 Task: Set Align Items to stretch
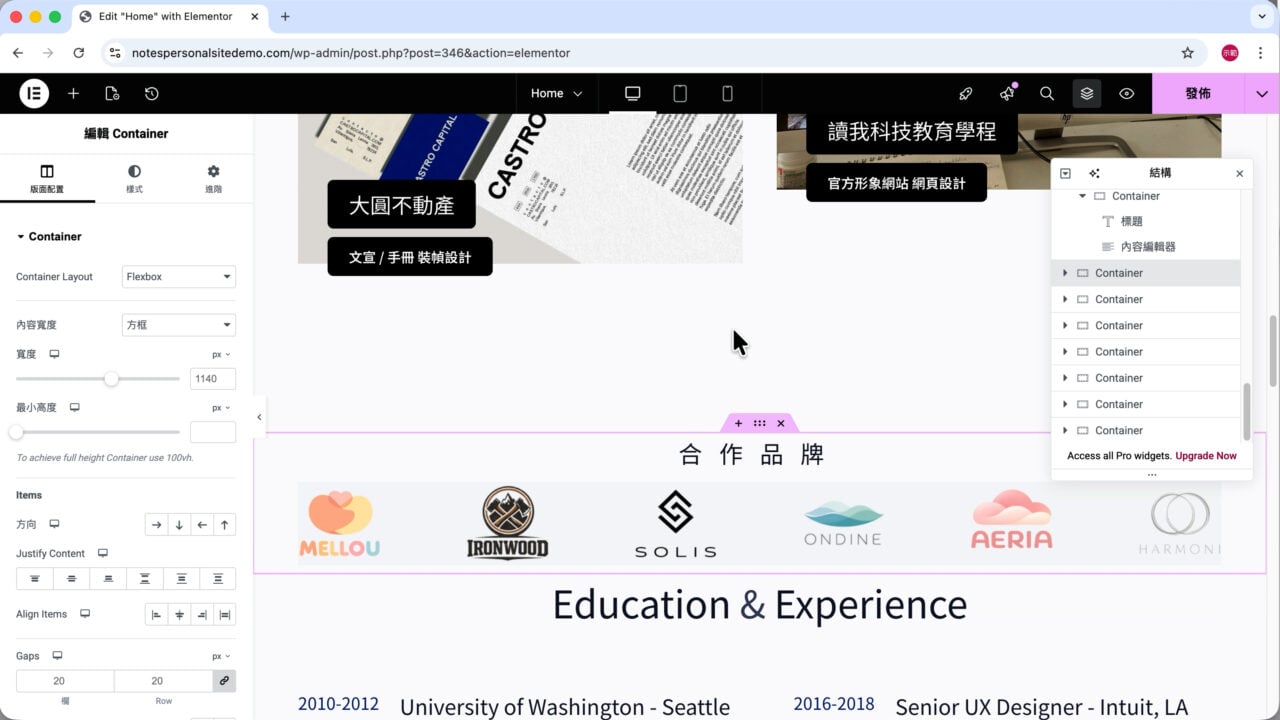(x=225, y=614)
